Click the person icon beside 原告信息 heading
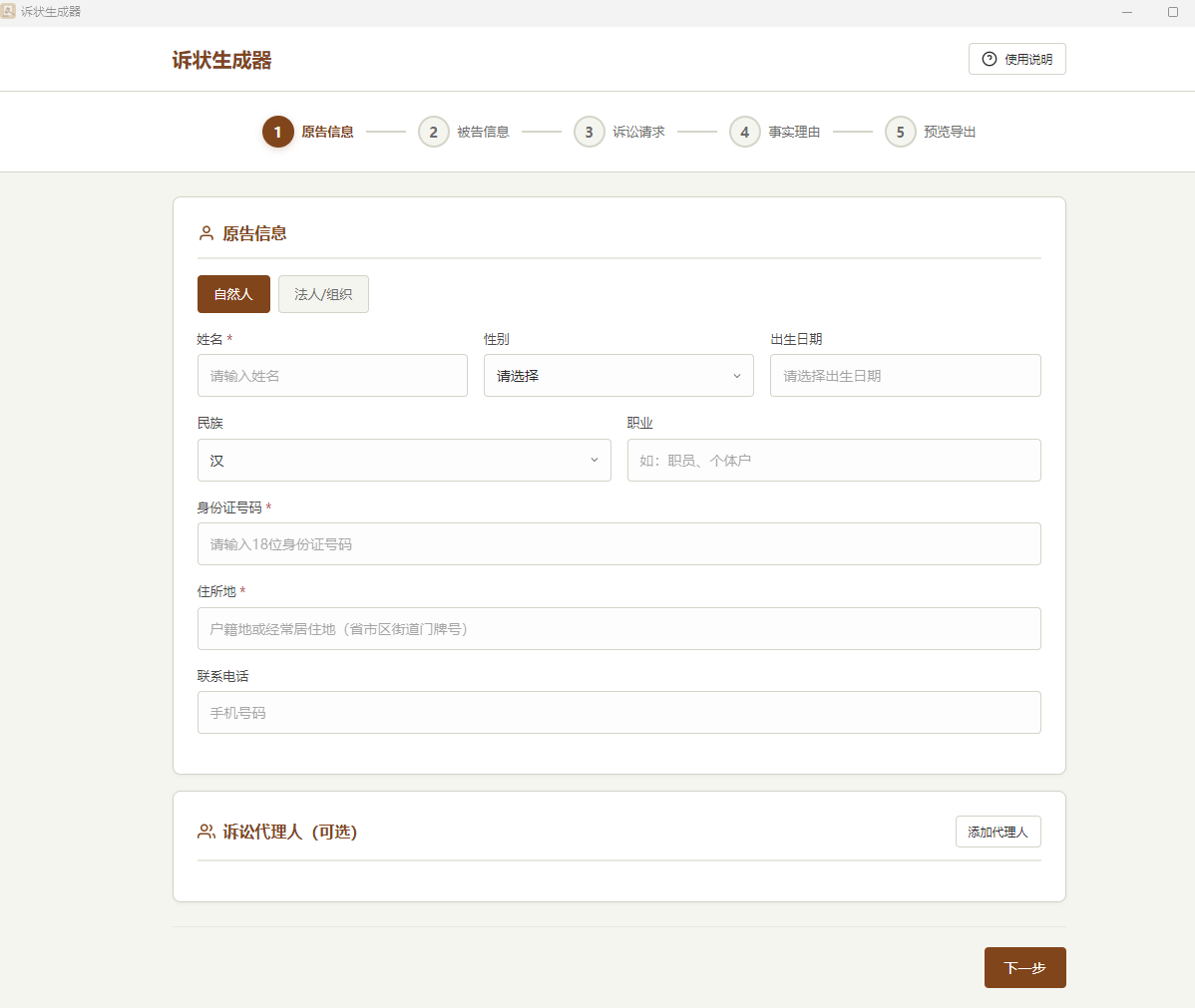This screenshot has width=1195, height=1008. (x=204, y=232)
